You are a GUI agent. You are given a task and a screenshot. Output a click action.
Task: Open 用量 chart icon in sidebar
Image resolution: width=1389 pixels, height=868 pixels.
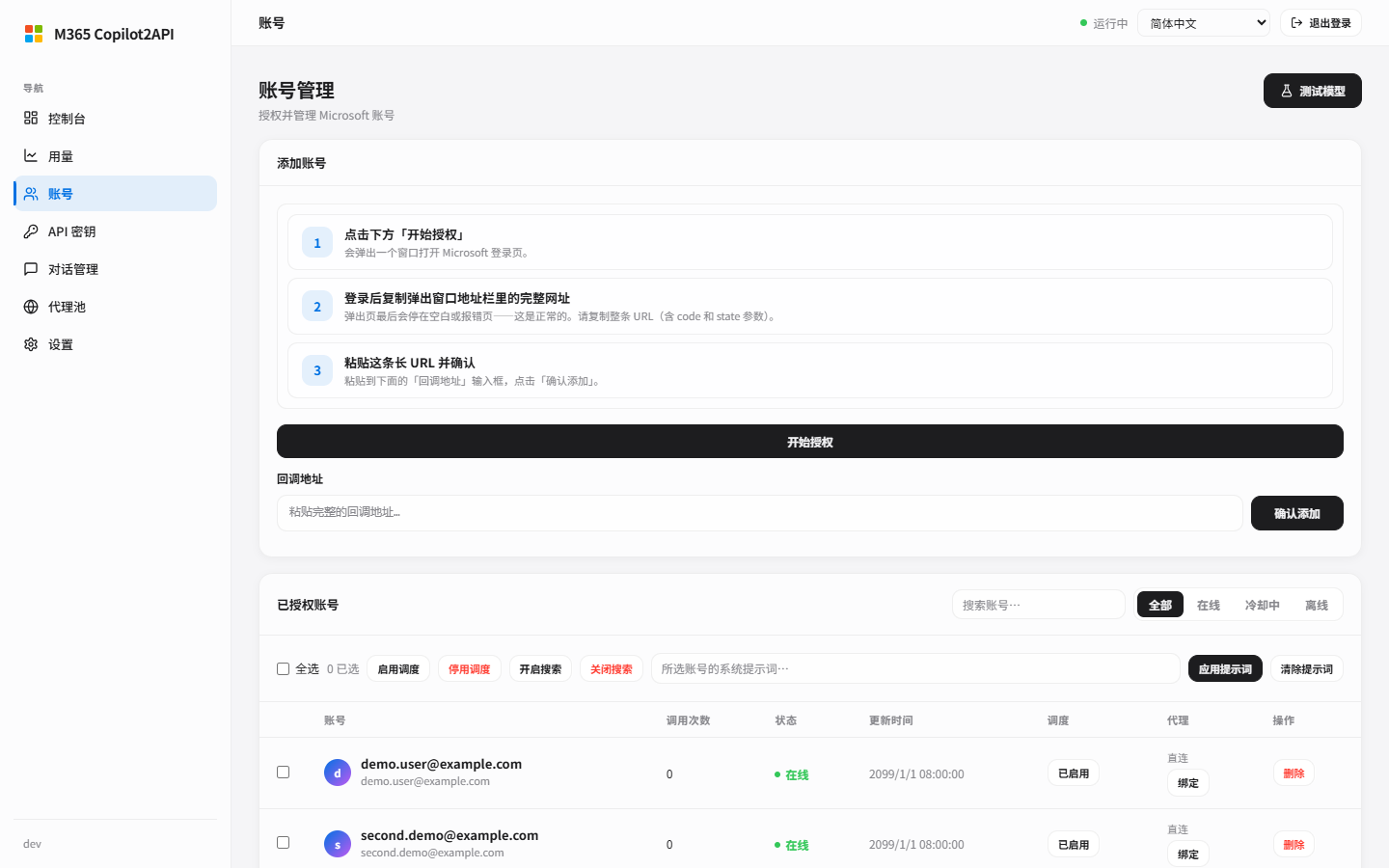point(31,155)
